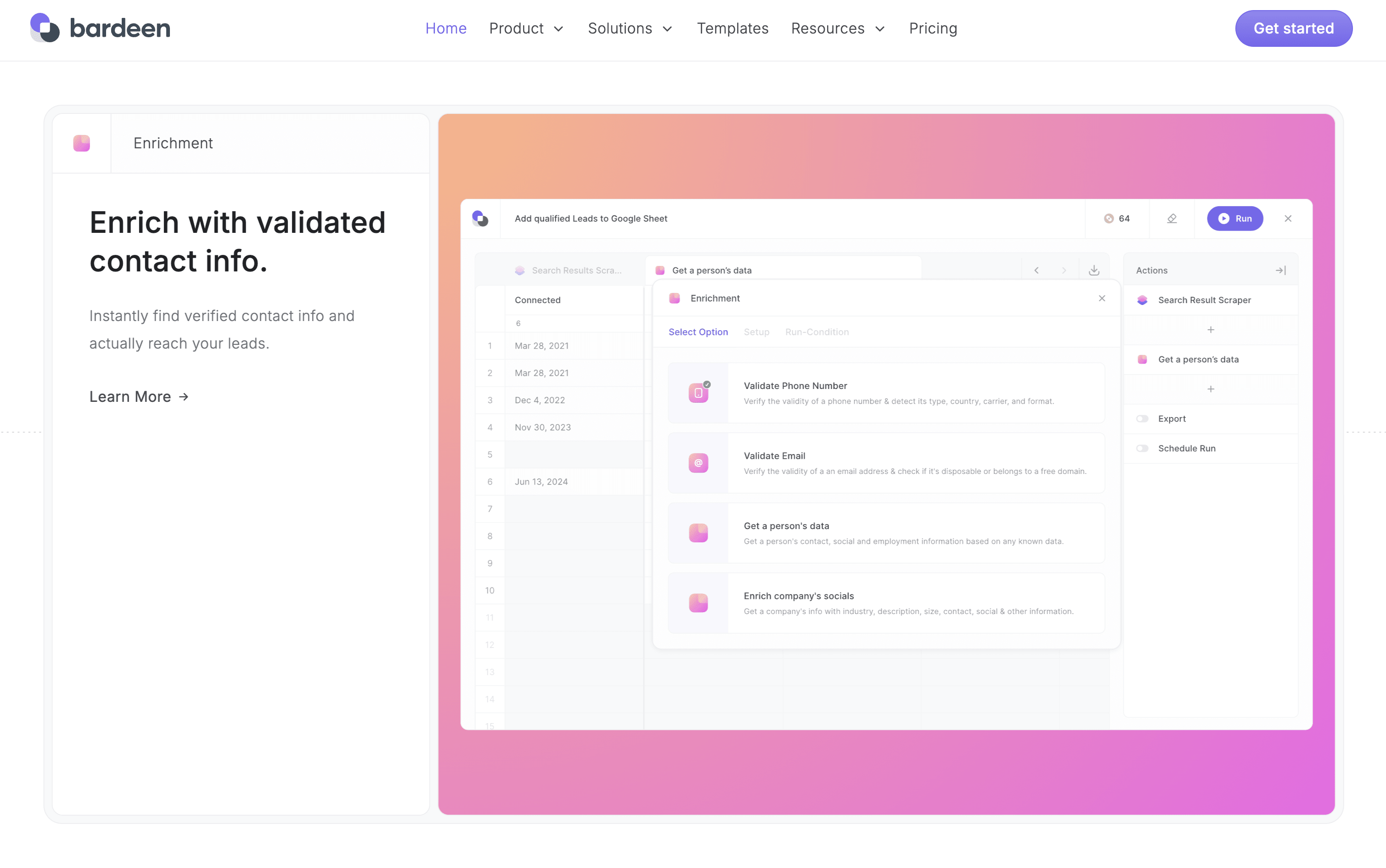Viewport: 1386px width, 868px height.
Task: Click the Validate Email at-sign icon
Action: [699, 463]
